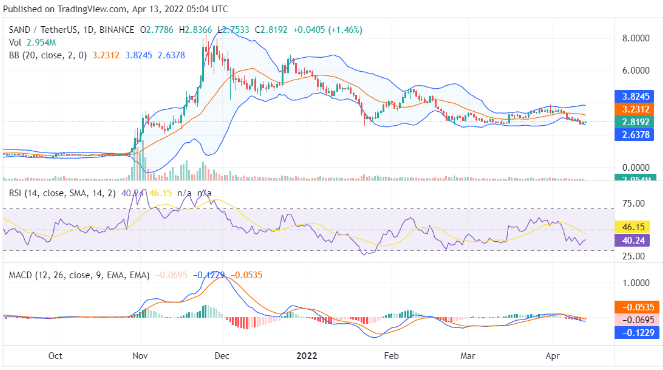Click orange 3.2312 price tag on axis
The width and height of the screenshot is (663, 370).
[x=634, y=109]
